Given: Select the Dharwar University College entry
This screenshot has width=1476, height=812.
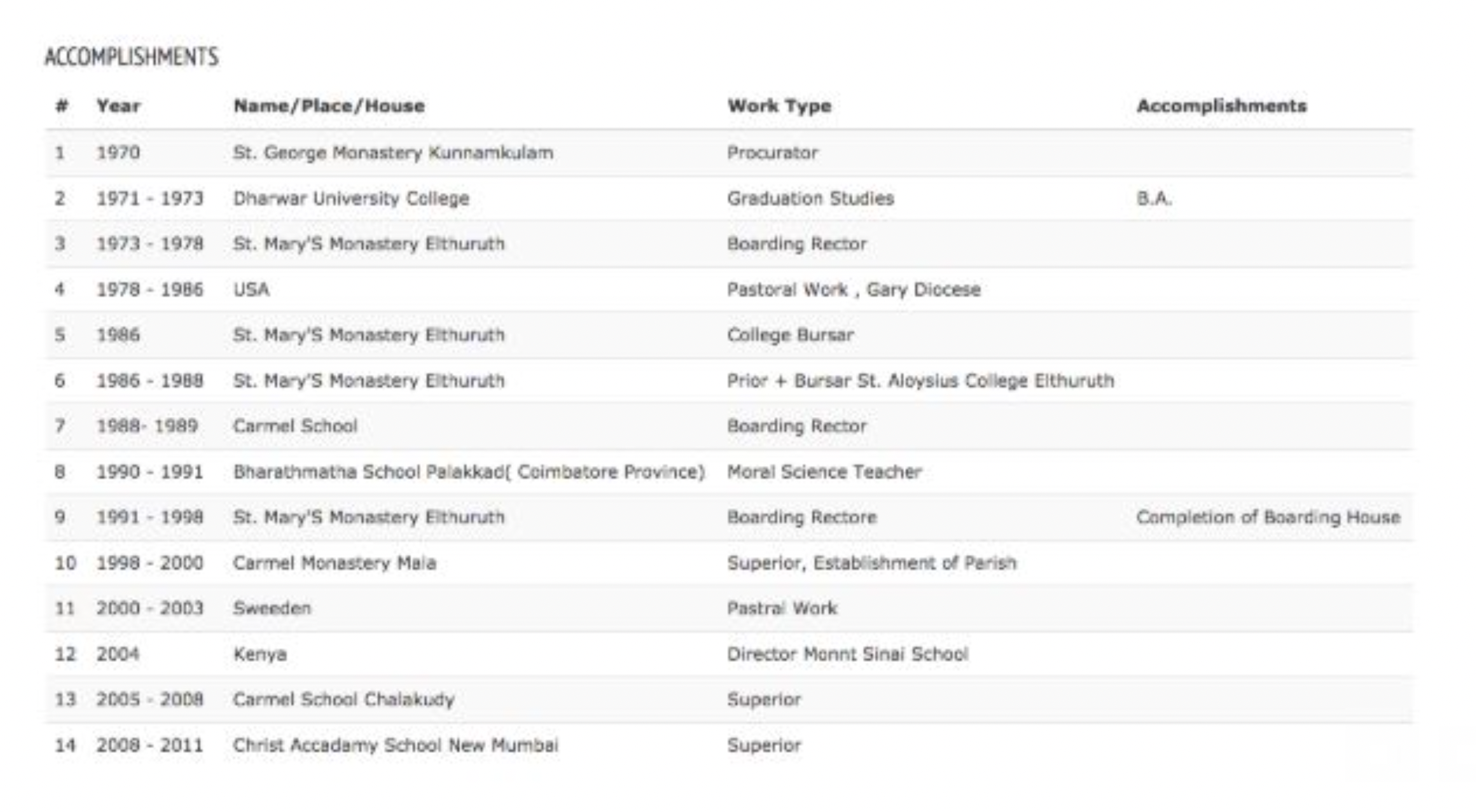Looking at the screenshot, I should [x=351, y=198].
